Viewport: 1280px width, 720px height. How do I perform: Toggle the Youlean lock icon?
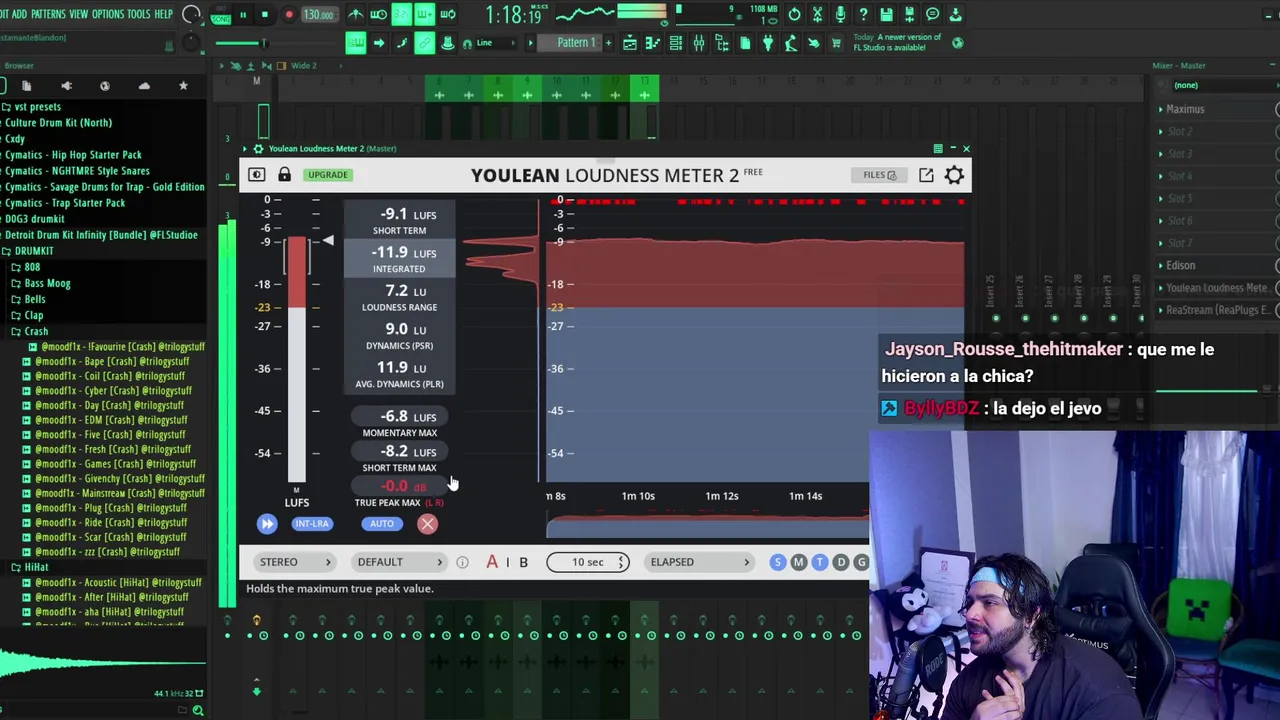(284, 175)
